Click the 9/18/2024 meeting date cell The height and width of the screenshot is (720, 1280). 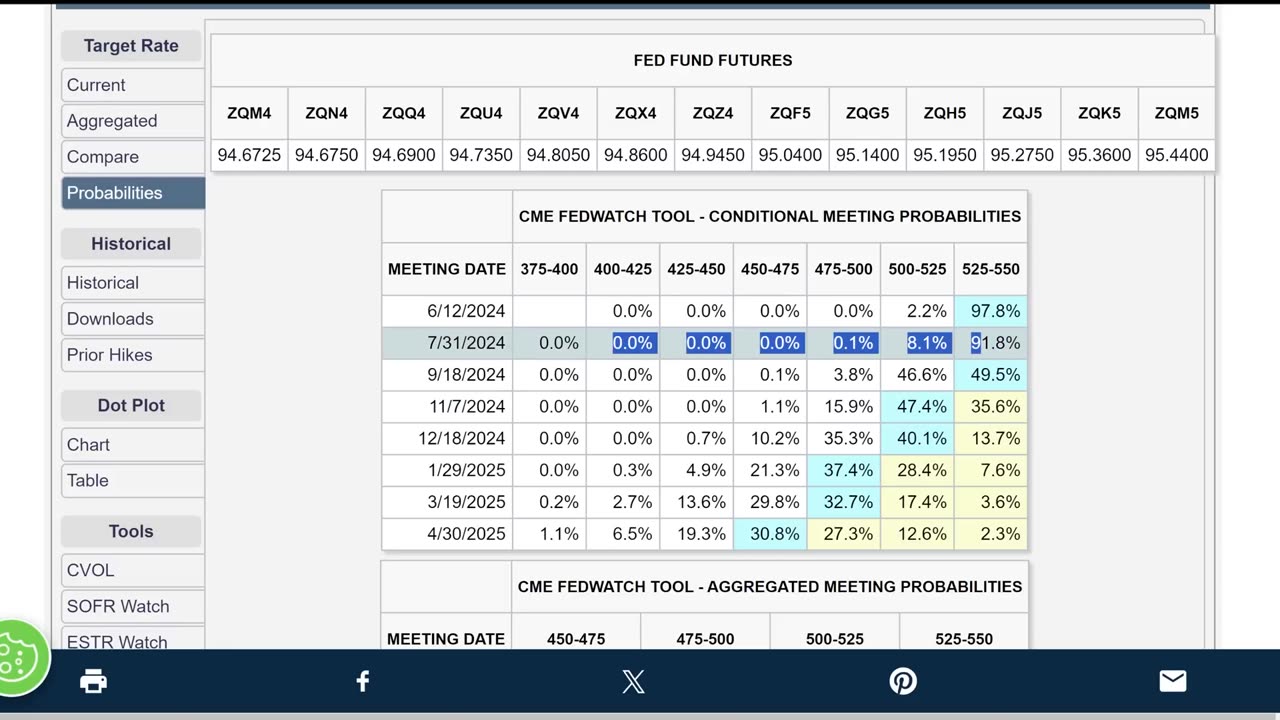point(447,375)
